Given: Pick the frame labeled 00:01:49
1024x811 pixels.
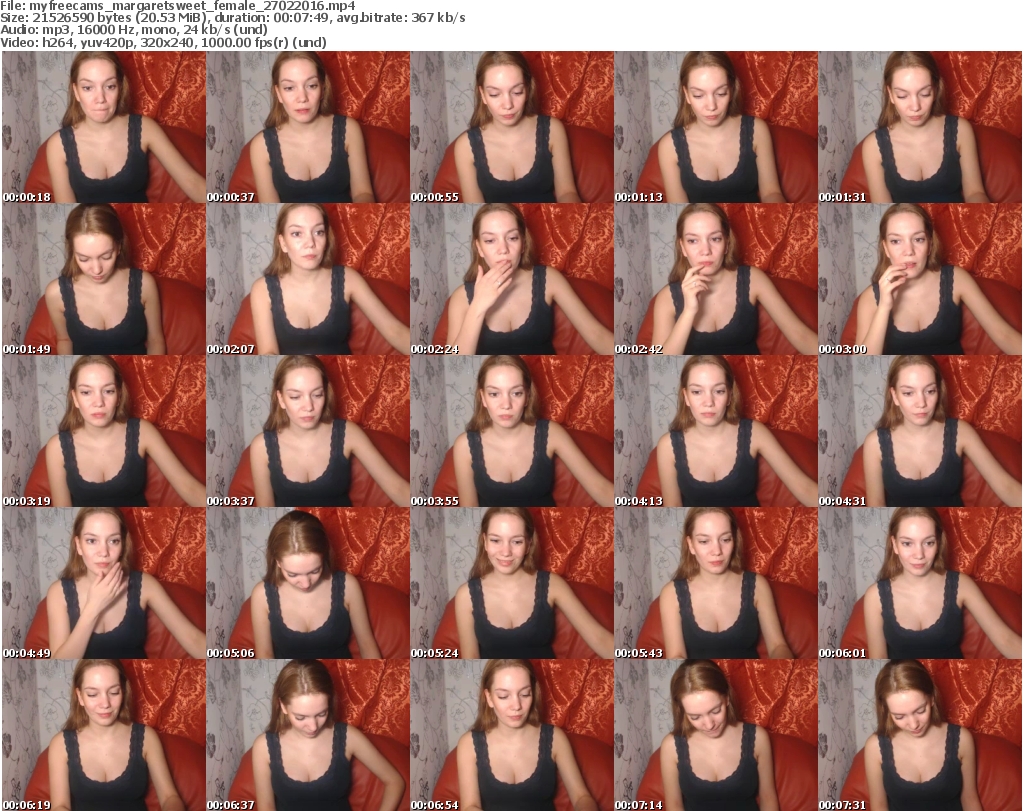Looking at the screenshot, I should 103,279.
